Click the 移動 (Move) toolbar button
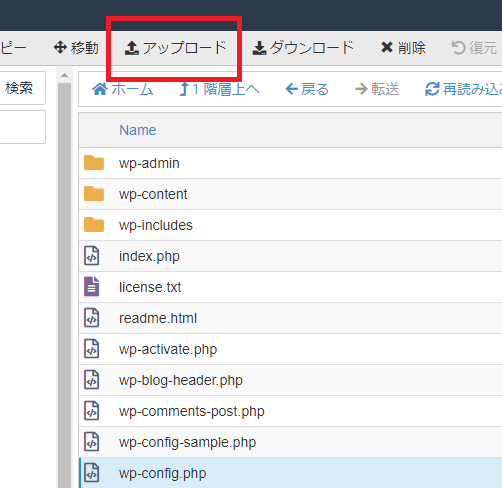 pos(76,48)
